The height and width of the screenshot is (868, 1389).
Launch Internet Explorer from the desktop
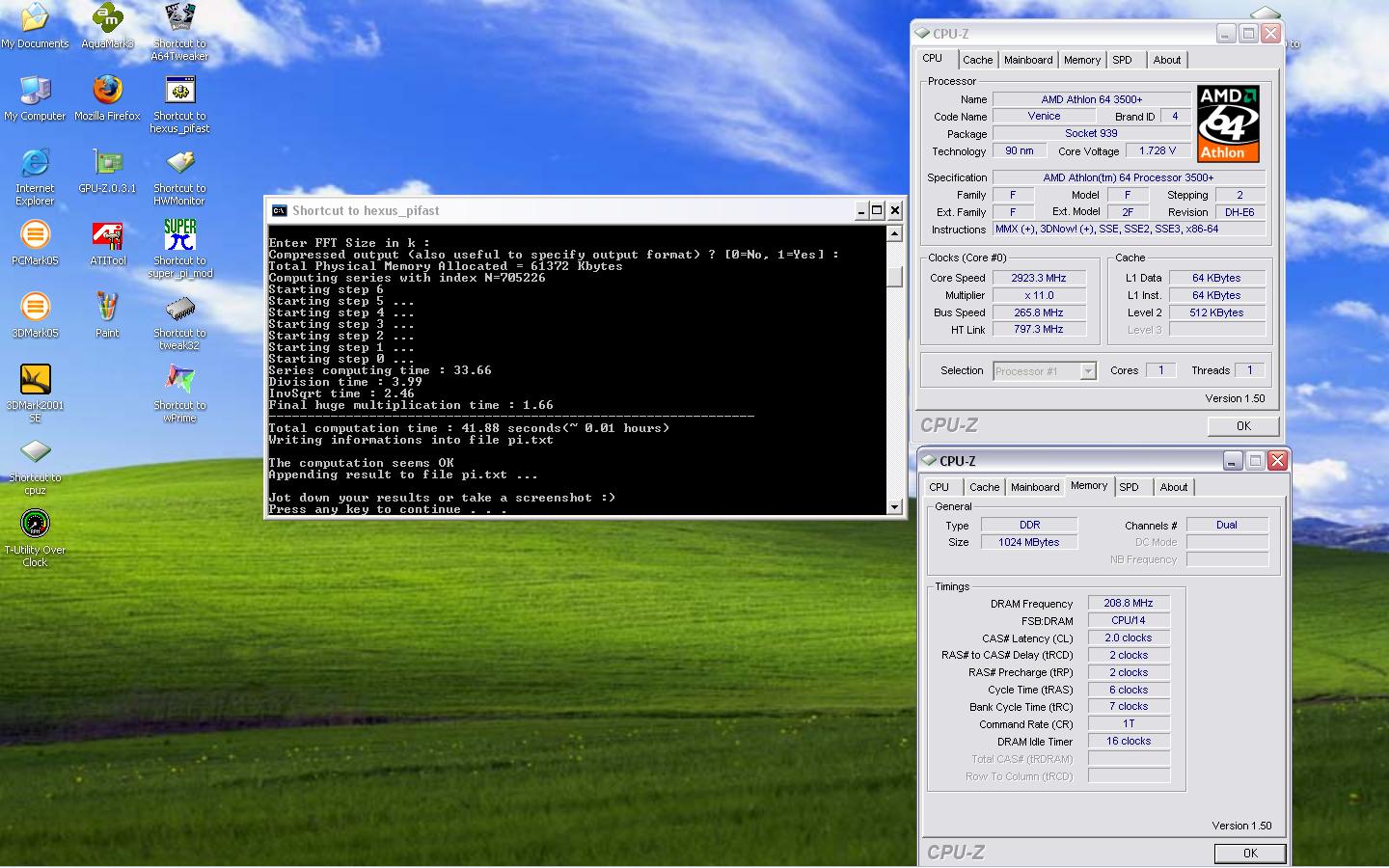pyautogui.click(x=35, y=176)
